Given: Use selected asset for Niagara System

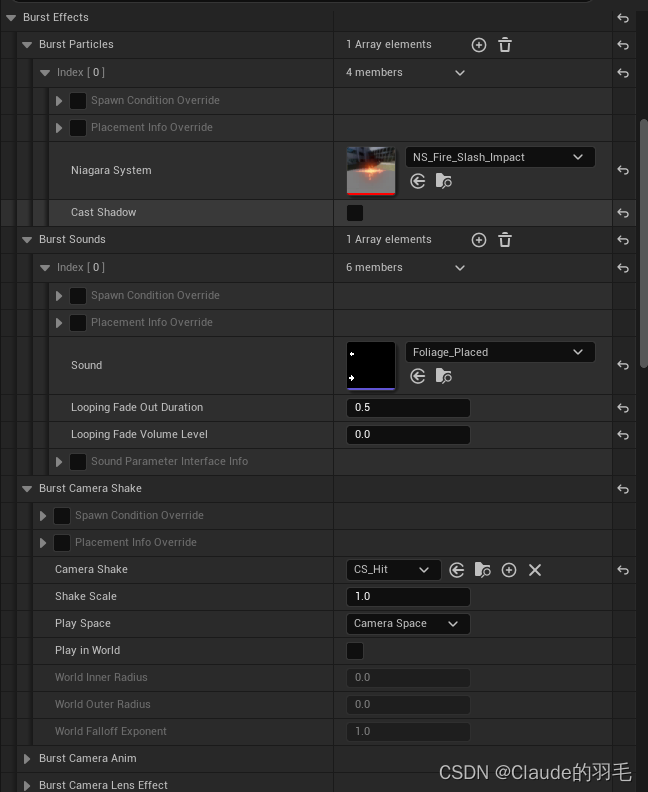Looking at the screenshot, I should tap(418, 181).
